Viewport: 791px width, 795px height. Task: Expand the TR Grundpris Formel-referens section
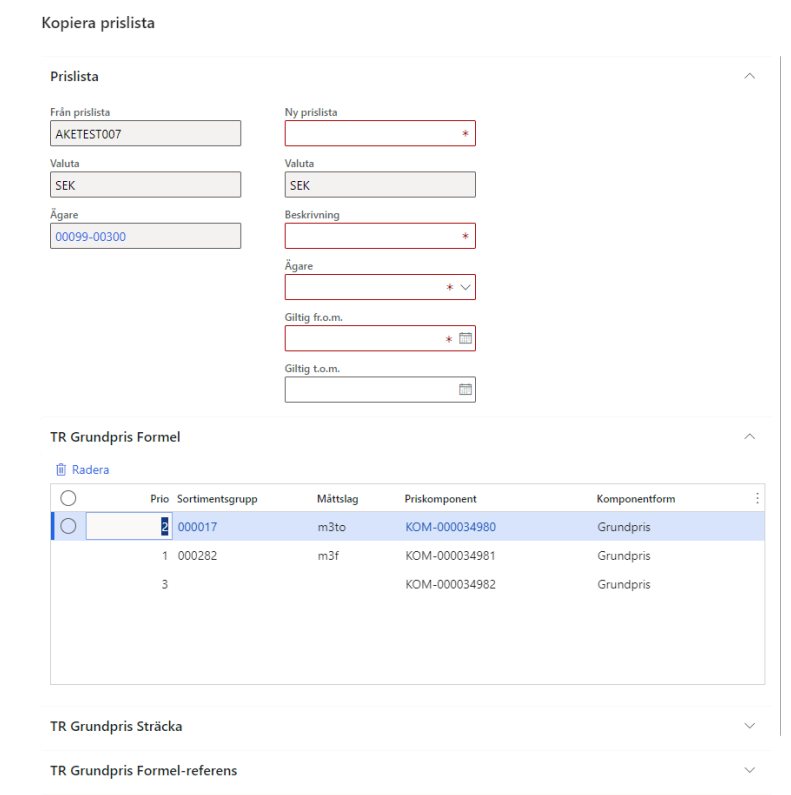[750, 770]
